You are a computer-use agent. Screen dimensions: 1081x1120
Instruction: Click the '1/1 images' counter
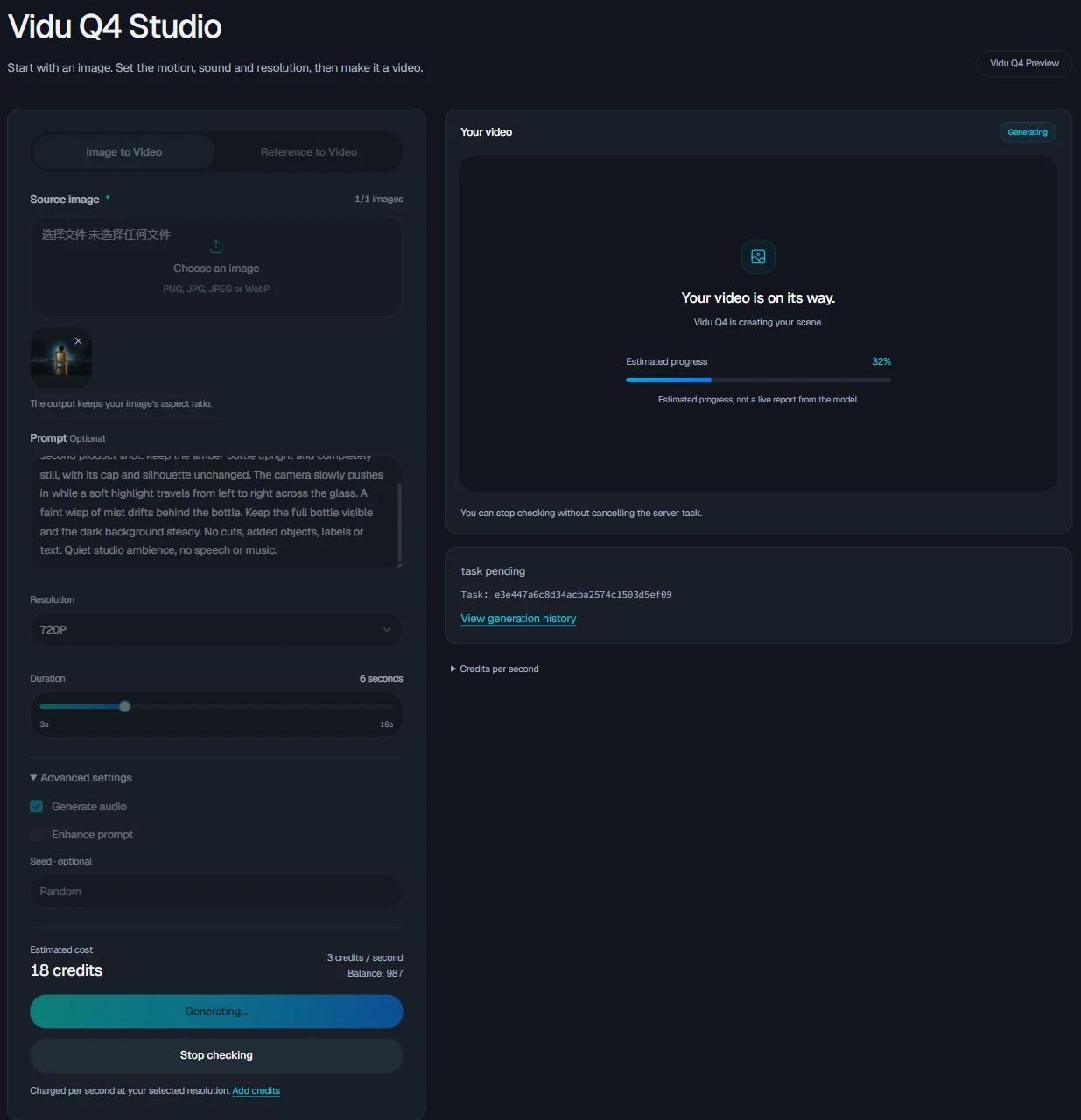[x=379, y=199]
